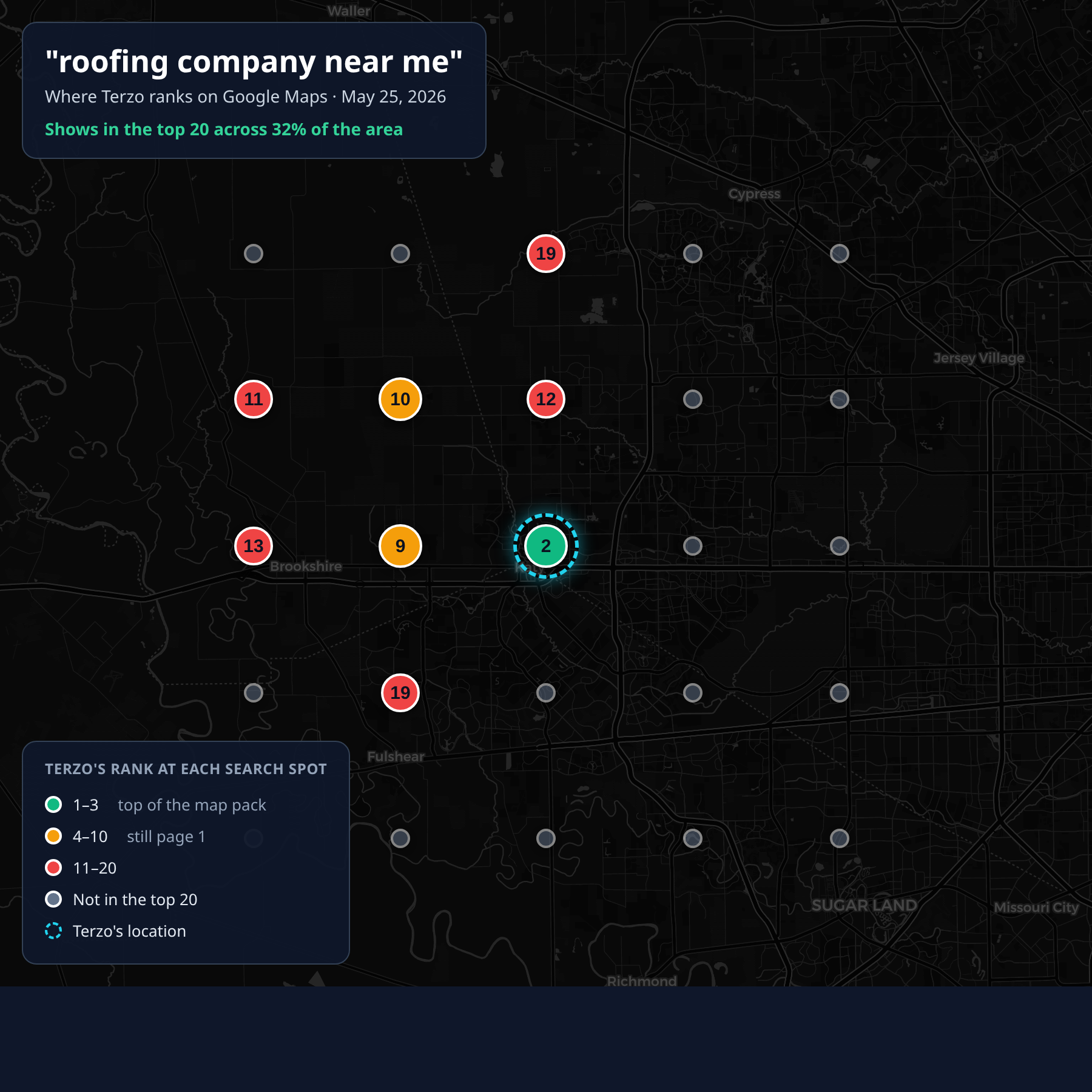The image size is (1092, 1092).
Task: Click the Brookshire map label
Action: coord(306,566)
